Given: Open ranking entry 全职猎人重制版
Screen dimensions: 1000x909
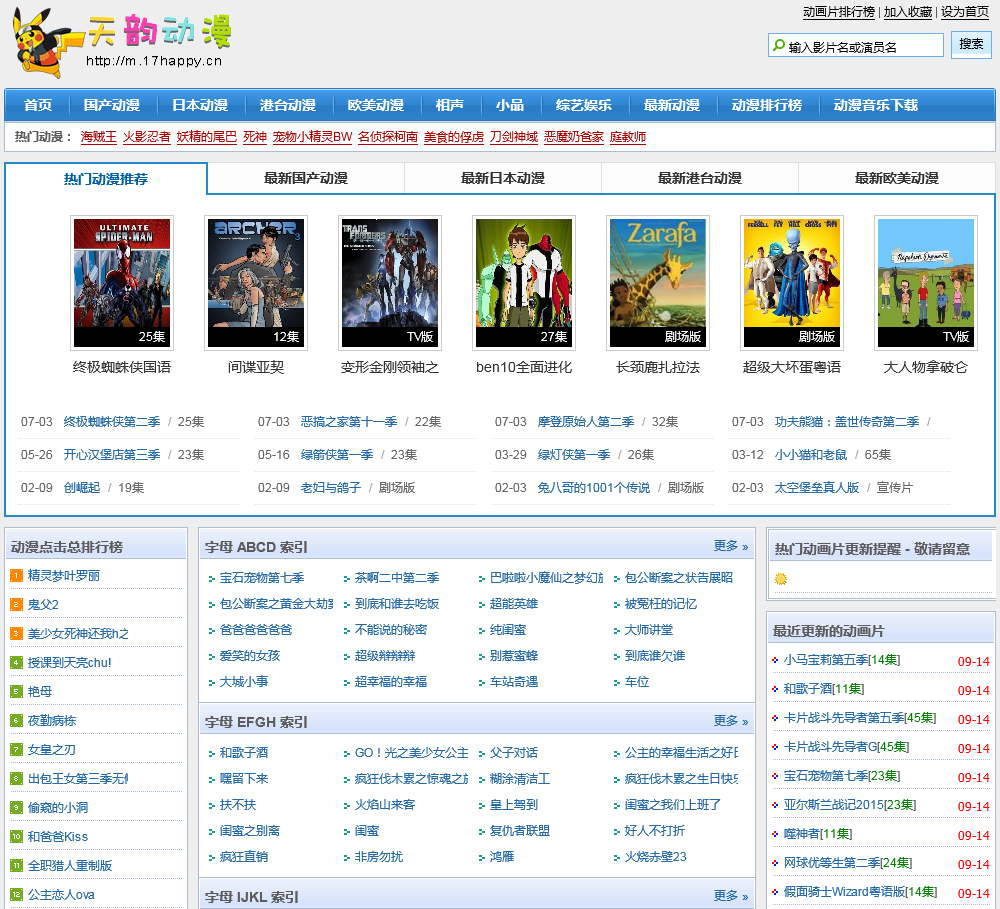Looking at the screenshot, I should [x=70, y=866].
